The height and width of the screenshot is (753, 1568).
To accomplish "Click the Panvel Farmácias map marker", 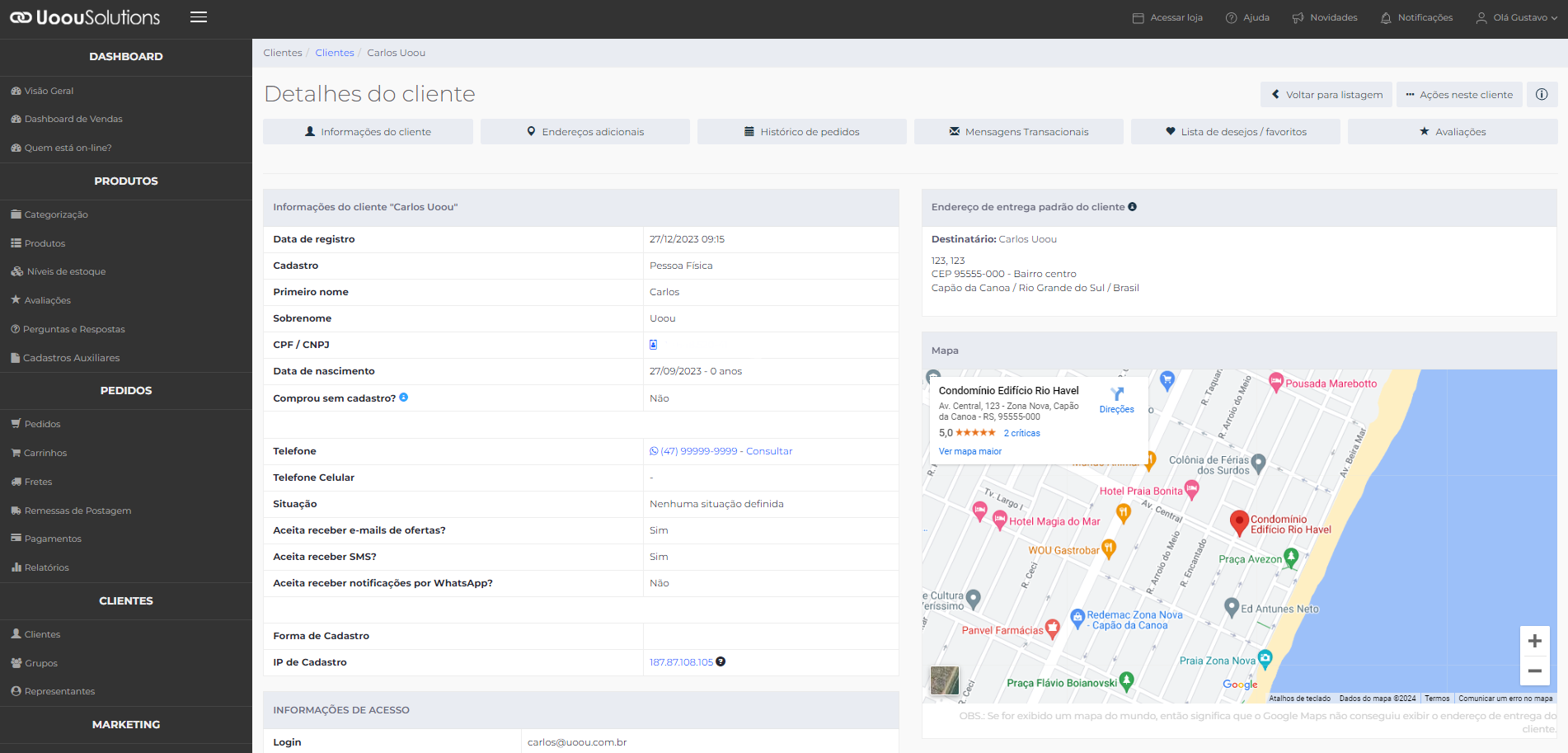I will 1052,628.
